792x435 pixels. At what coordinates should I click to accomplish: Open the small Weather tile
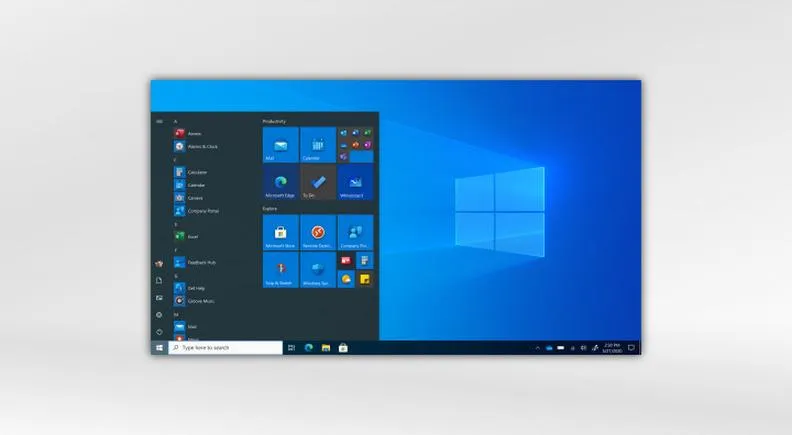point(346,279)
